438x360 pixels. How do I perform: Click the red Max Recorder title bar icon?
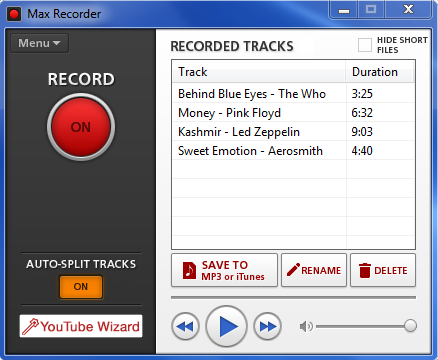[14, 14]
